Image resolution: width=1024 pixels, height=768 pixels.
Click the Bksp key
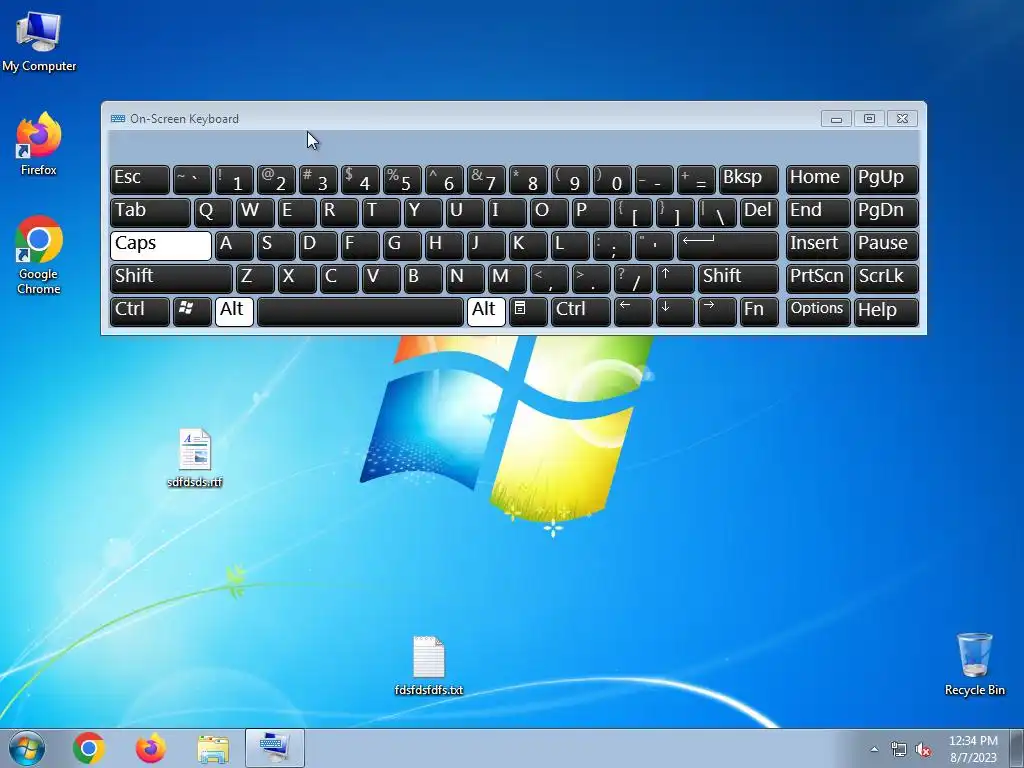pyautogui.click(x=748, y=180)
